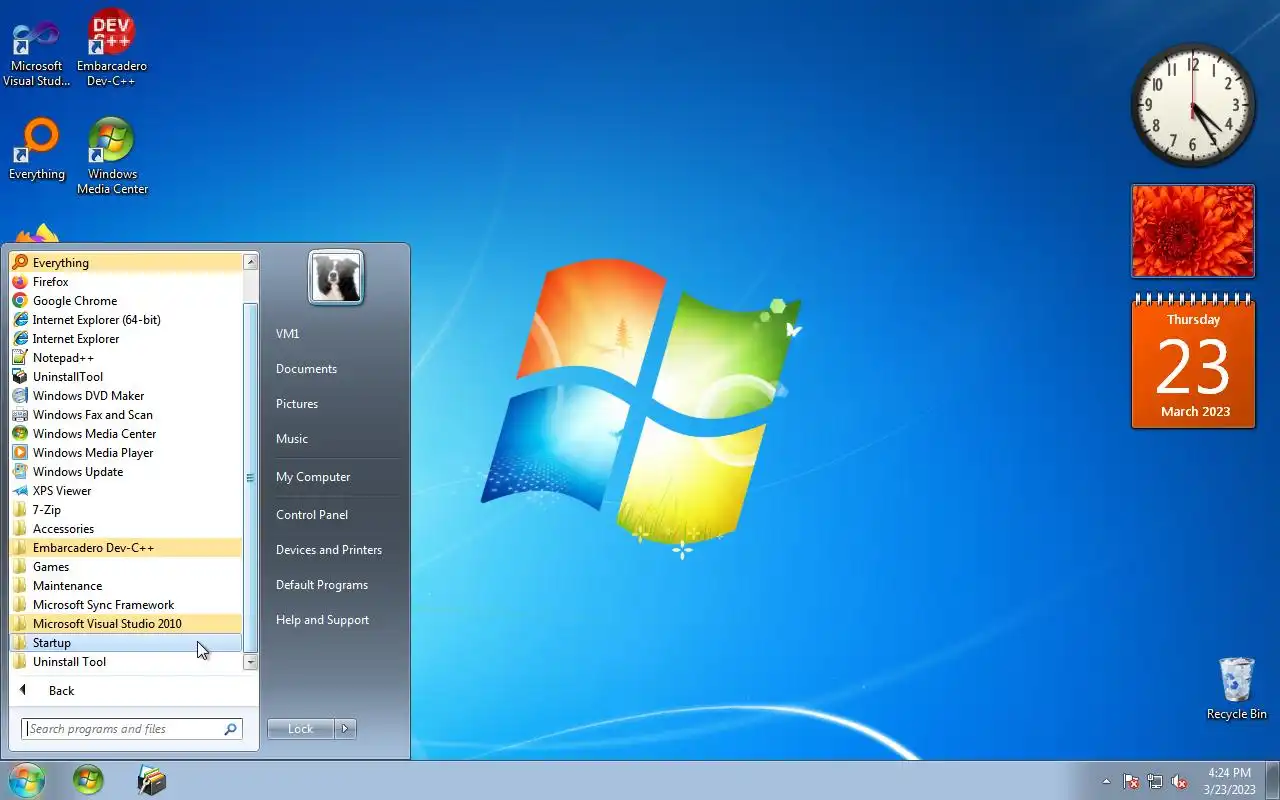Open VM1 user folder
The image size is (1280, 800).
click(336, 334)
